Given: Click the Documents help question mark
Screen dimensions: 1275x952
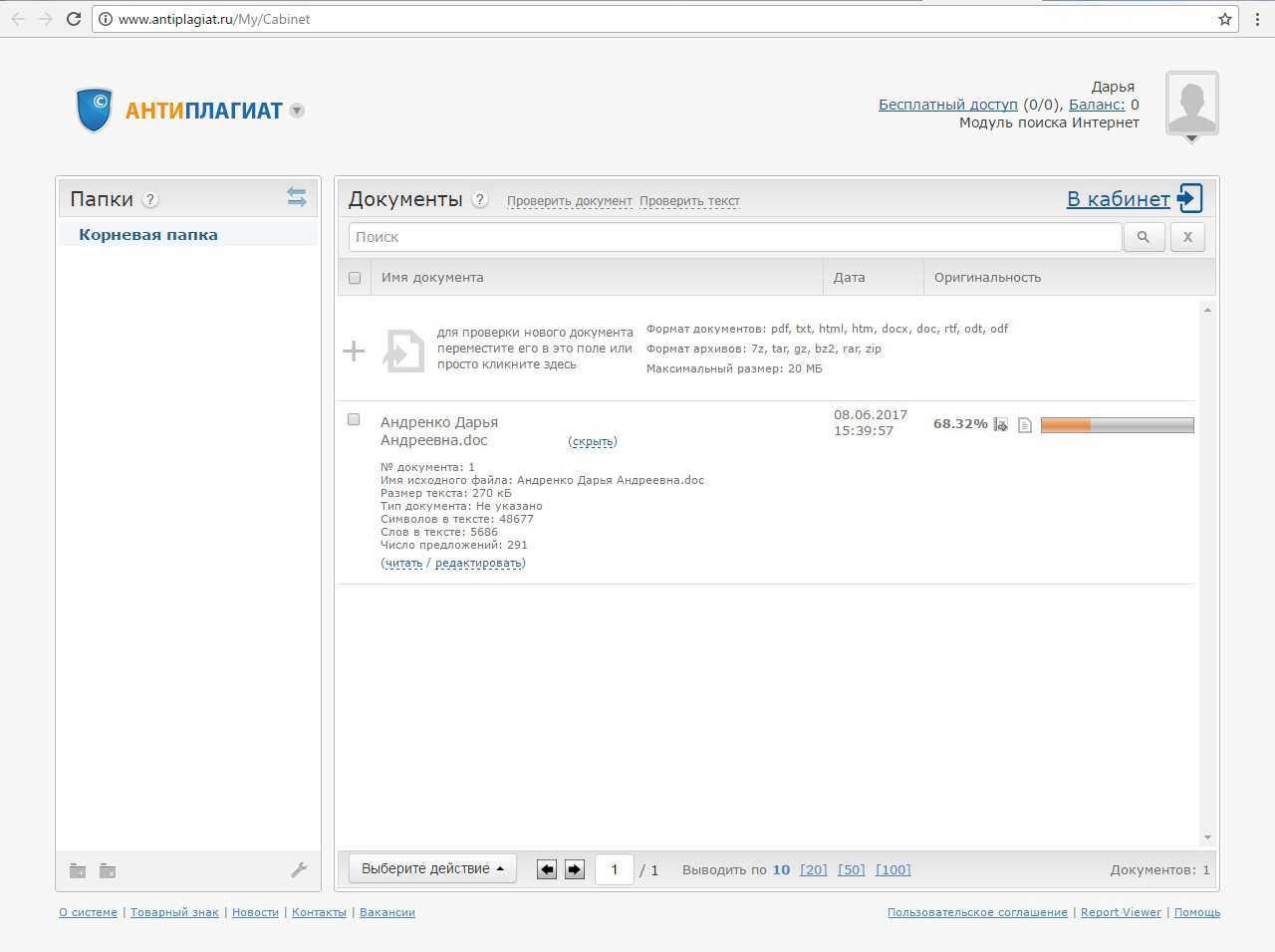Looking at the screenshot, I should (480, 199).
